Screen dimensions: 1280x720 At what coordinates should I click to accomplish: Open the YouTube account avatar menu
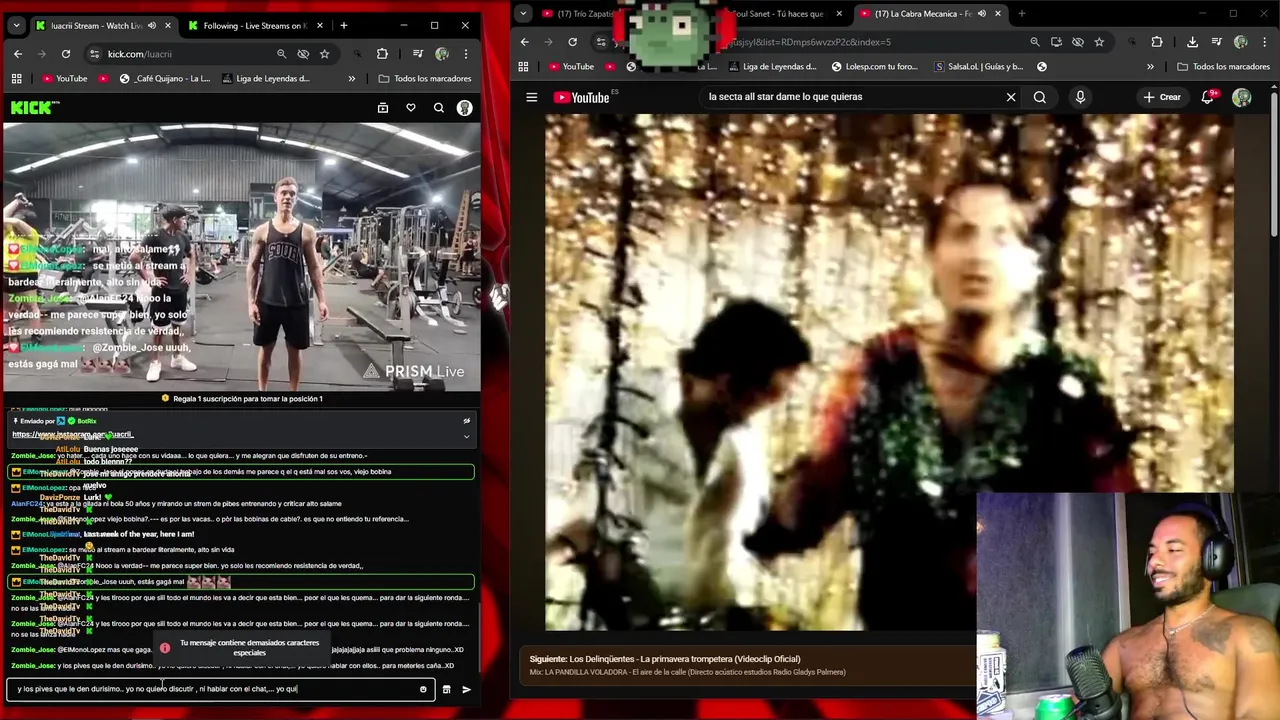1242,97
